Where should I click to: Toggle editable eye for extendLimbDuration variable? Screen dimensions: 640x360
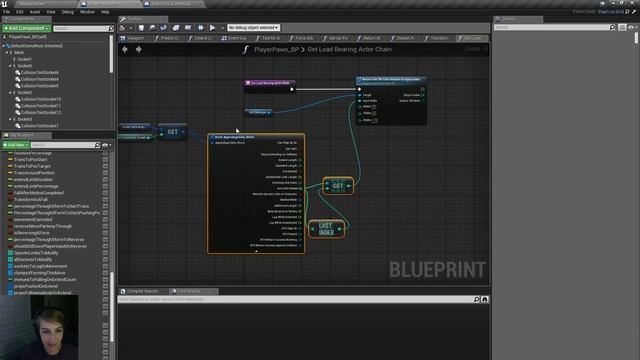[x=105, y=180]
